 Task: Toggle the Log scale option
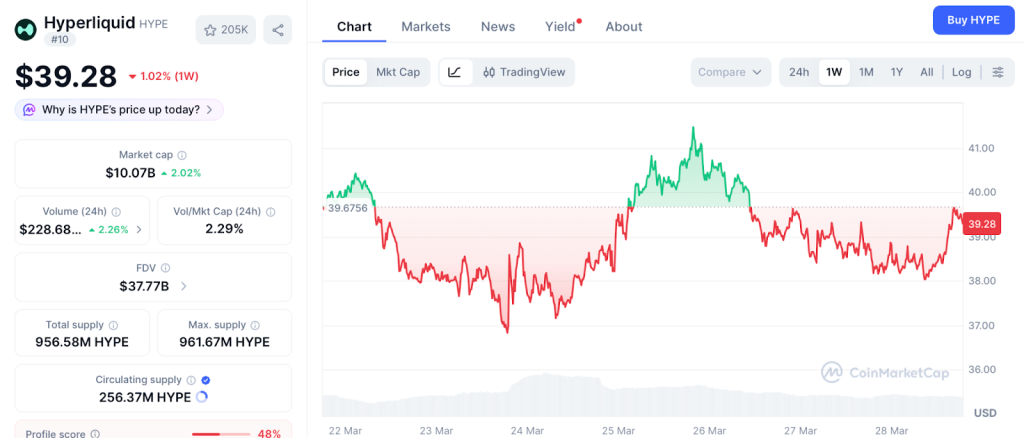point(961,72)
